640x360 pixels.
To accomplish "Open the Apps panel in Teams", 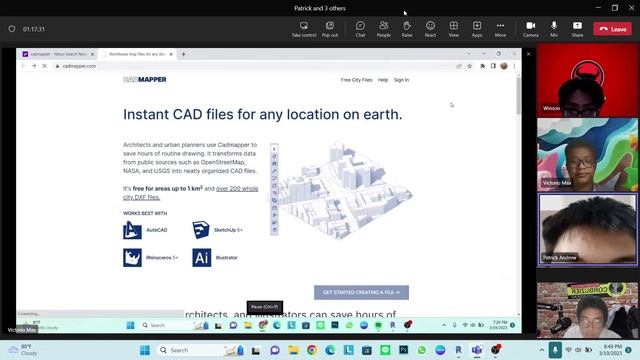I will click(x=477, y=29).
